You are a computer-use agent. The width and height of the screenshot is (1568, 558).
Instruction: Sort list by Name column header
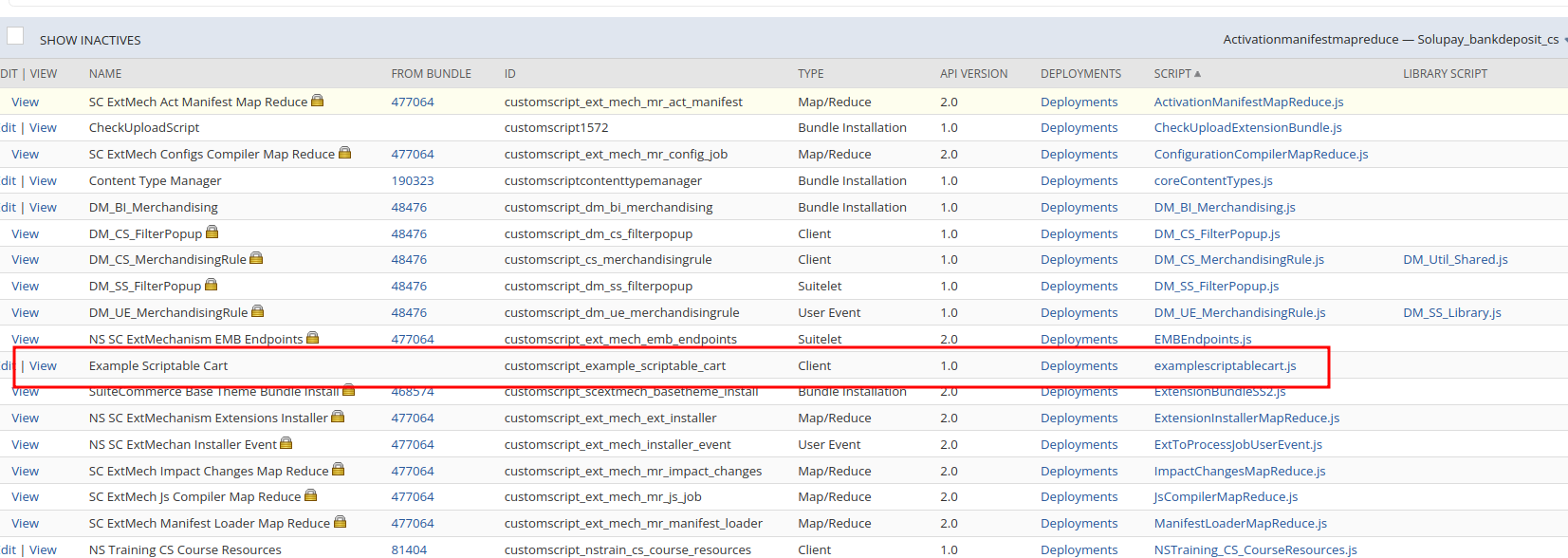(x=105, y=74)
